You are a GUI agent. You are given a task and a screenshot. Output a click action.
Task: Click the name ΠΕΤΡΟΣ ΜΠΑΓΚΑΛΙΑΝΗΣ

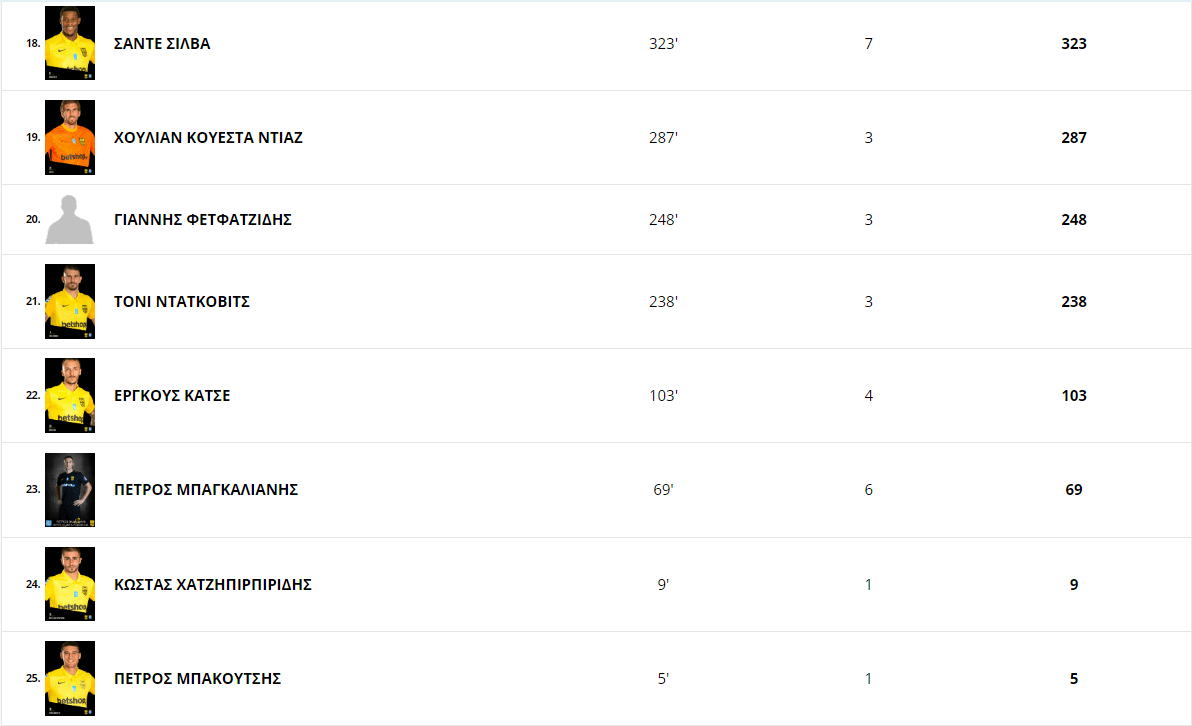coord(206,490)
